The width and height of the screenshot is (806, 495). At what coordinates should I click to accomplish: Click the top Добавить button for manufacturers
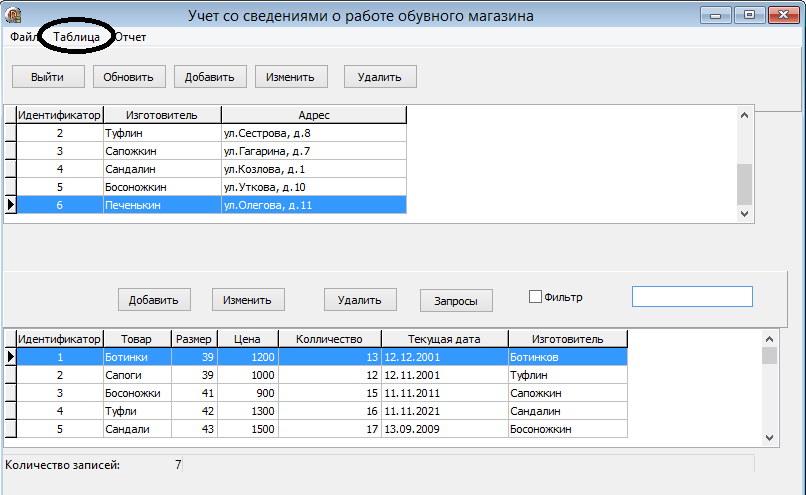tap(210, 77)
